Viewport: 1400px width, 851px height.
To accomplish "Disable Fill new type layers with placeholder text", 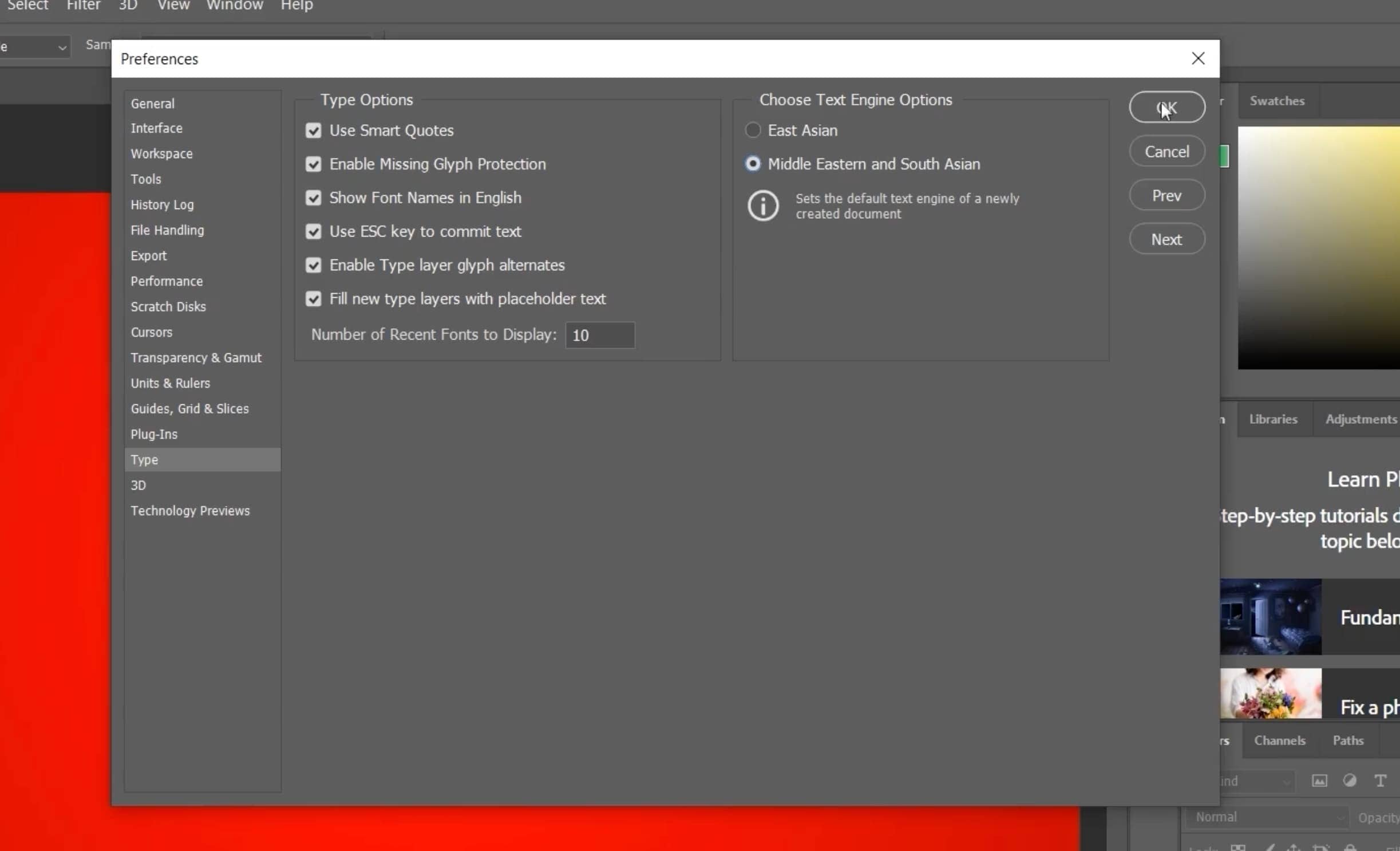I will pos(314,299).
